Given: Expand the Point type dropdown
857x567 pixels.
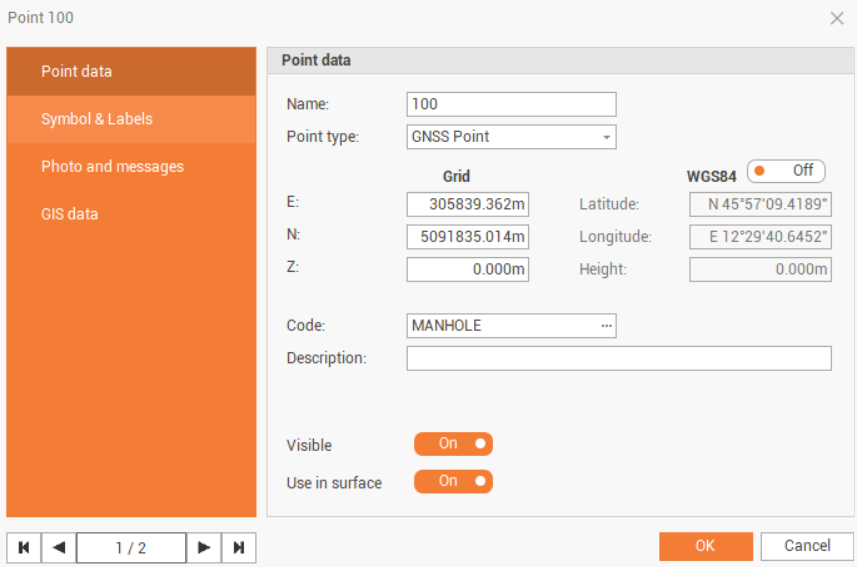Looking at the screenshot, I should click(x=606, y=137).
